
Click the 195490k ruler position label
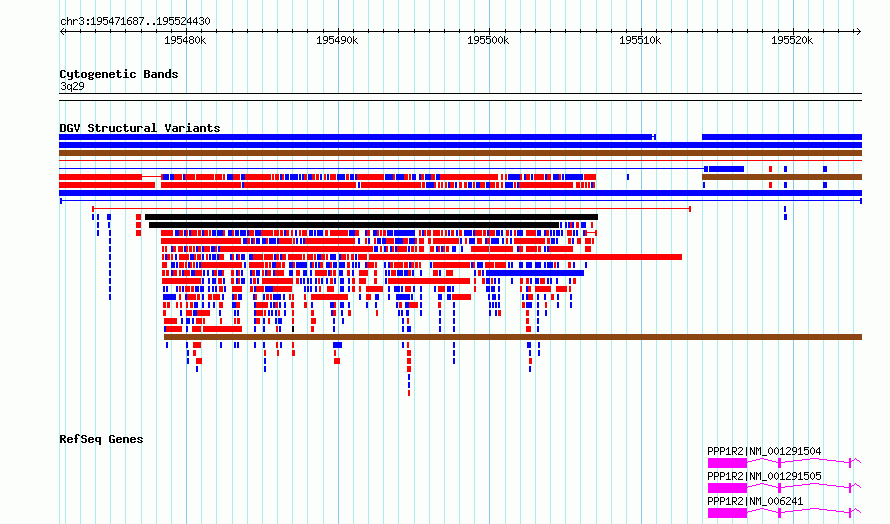tap(337, 40)
